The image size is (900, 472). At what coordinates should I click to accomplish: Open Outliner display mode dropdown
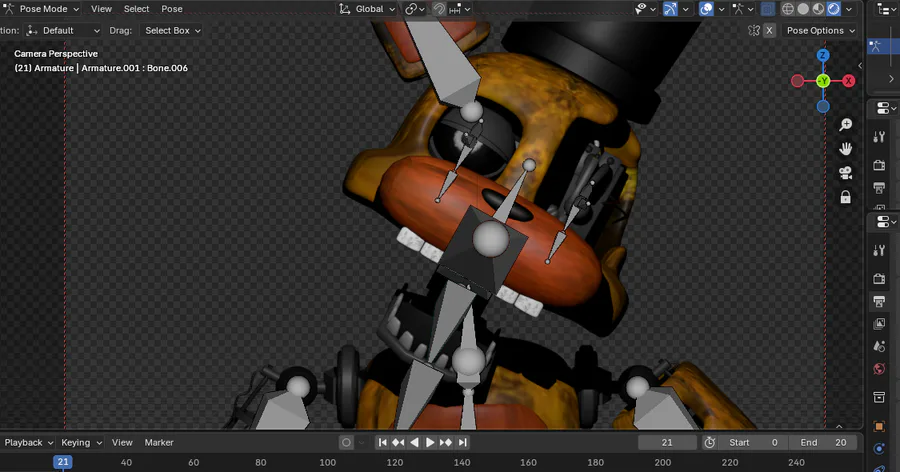pyautogui.click(x=886, y=9)
